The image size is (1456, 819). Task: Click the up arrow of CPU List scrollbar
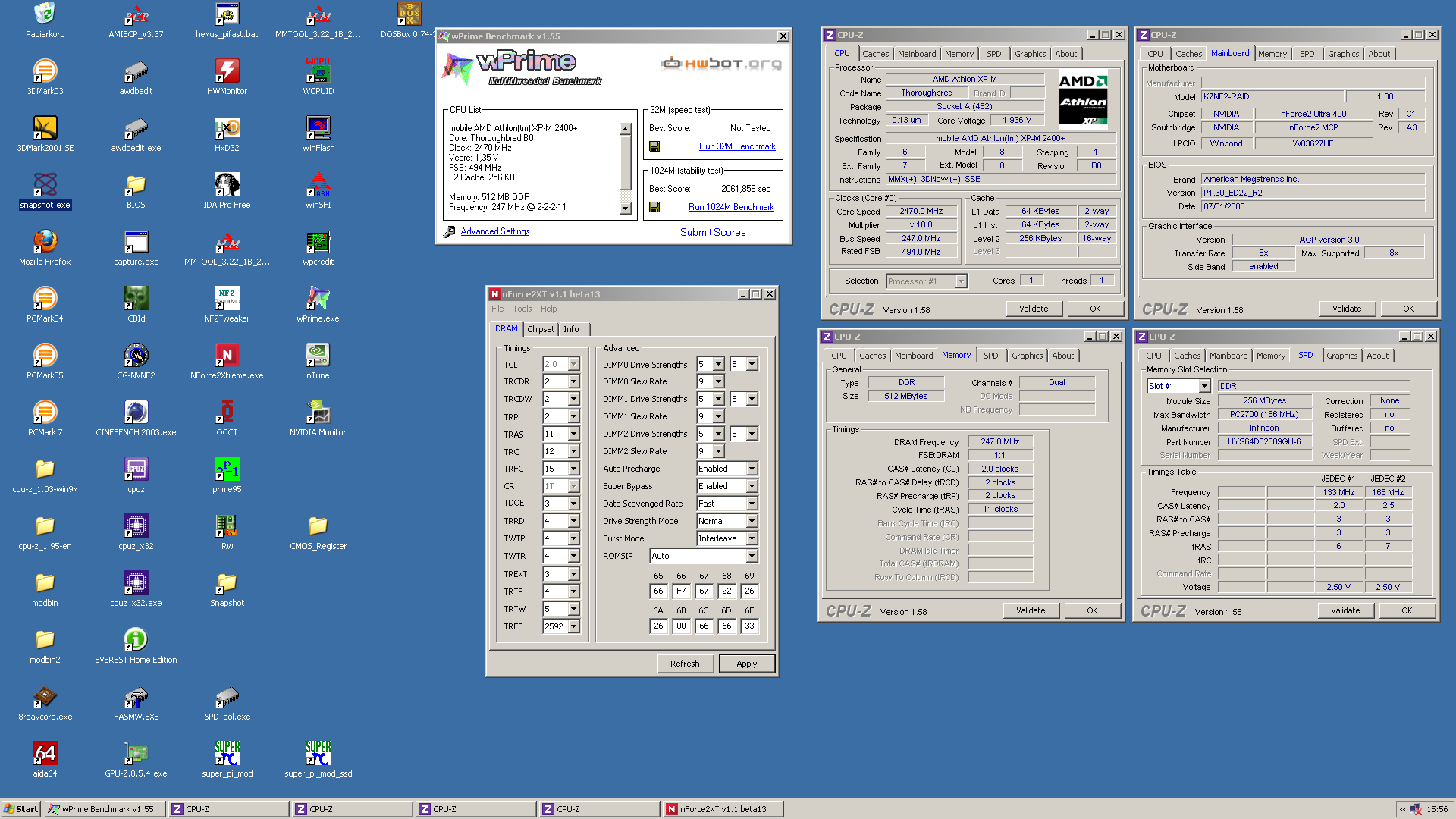pos(626,129)
